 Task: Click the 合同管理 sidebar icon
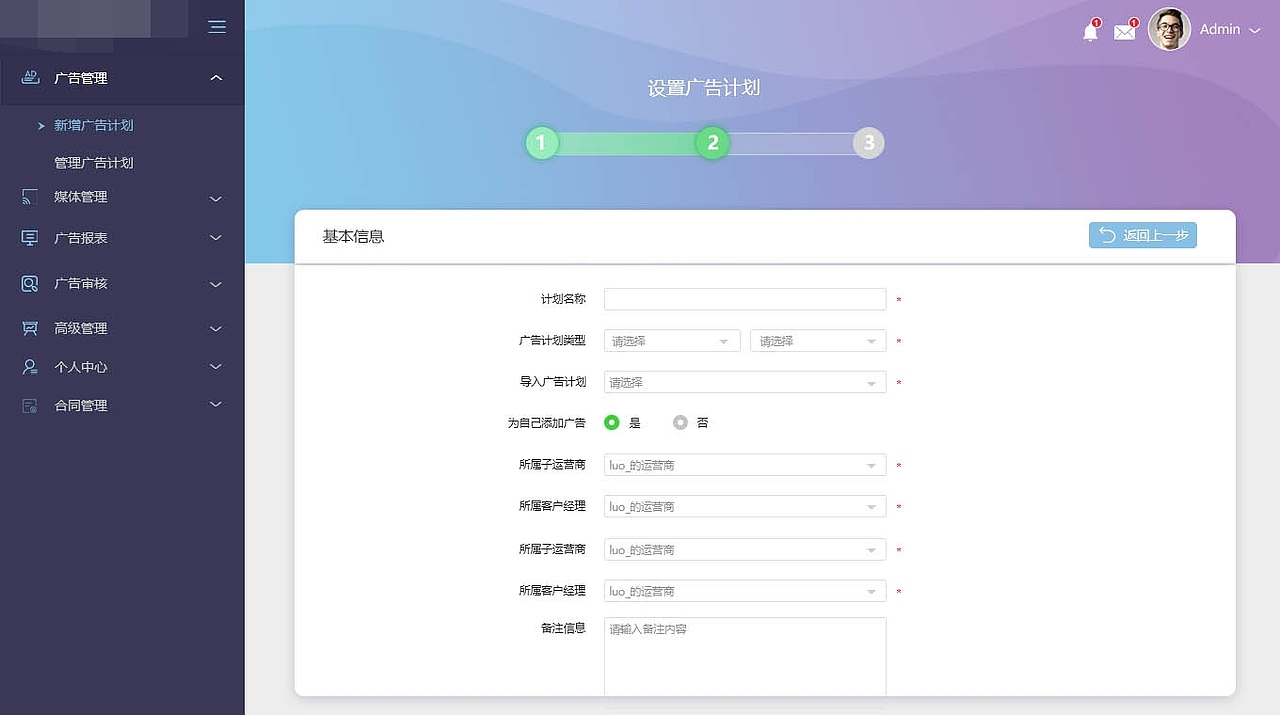coord(30,405)
